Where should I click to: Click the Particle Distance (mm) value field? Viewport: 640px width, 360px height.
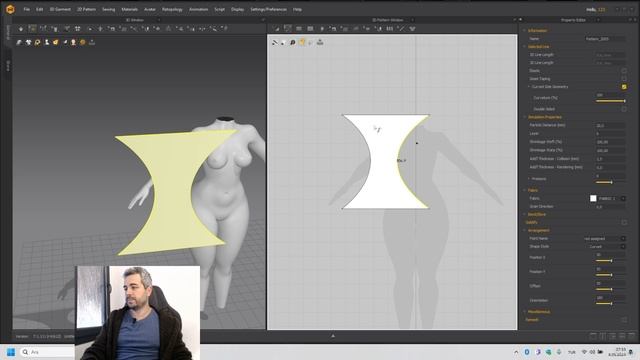610,125
